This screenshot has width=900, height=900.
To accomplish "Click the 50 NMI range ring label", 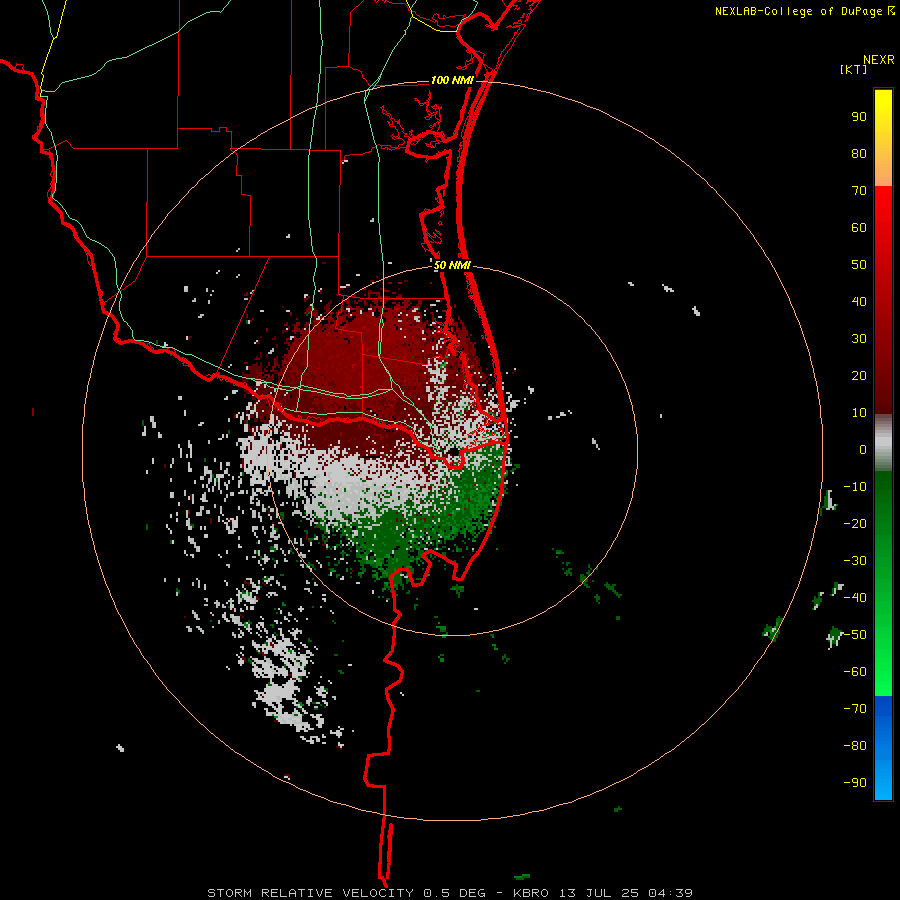I will pyautogui.click(x=452, y=265).
